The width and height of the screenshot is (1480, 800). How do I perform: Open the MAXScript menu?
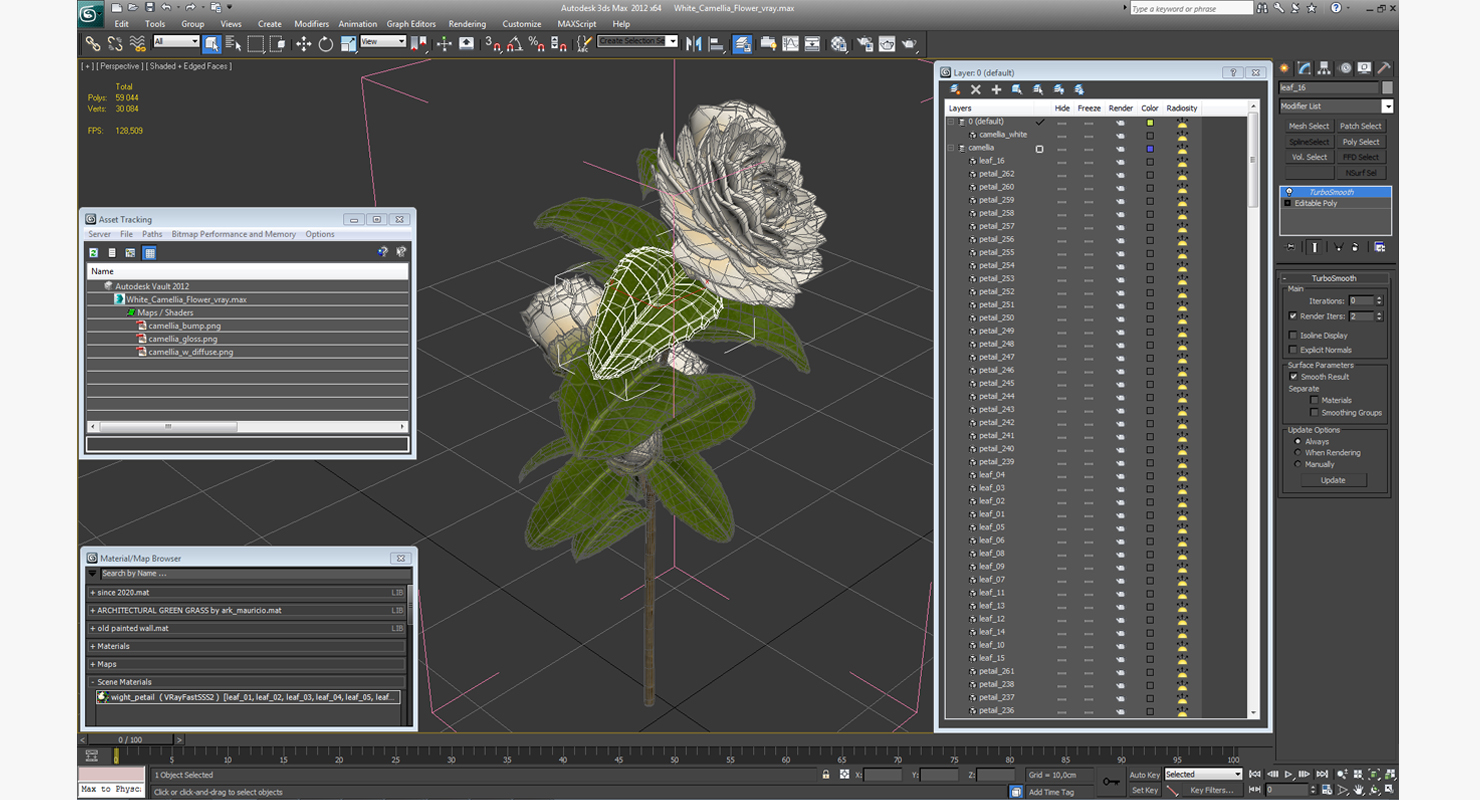click(x=577, y=24)
